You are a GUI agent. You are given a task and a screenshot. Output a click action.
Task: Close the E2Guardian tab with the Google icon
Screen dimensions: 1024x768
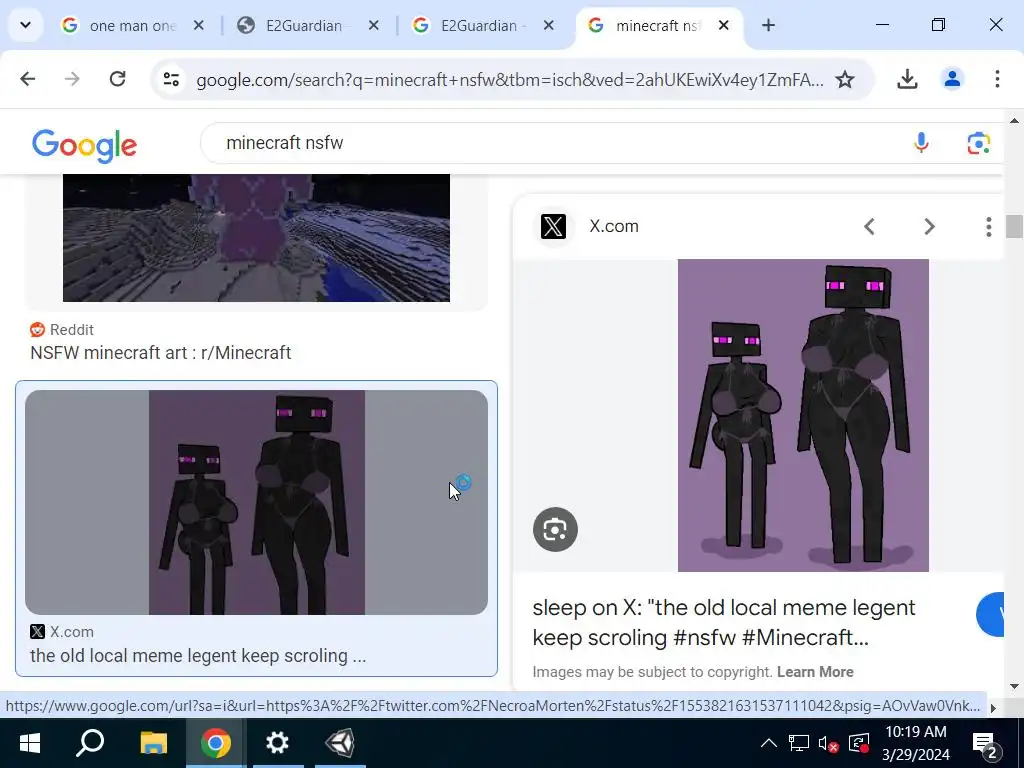(x=549, y=25)
